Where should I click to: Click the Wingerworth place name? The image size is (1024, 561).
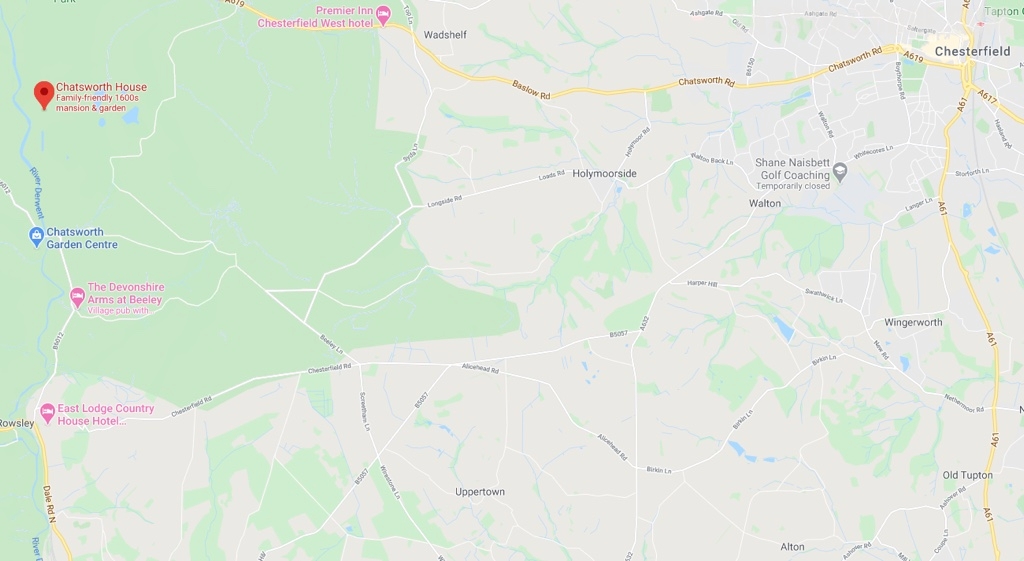tap(913, 323)
